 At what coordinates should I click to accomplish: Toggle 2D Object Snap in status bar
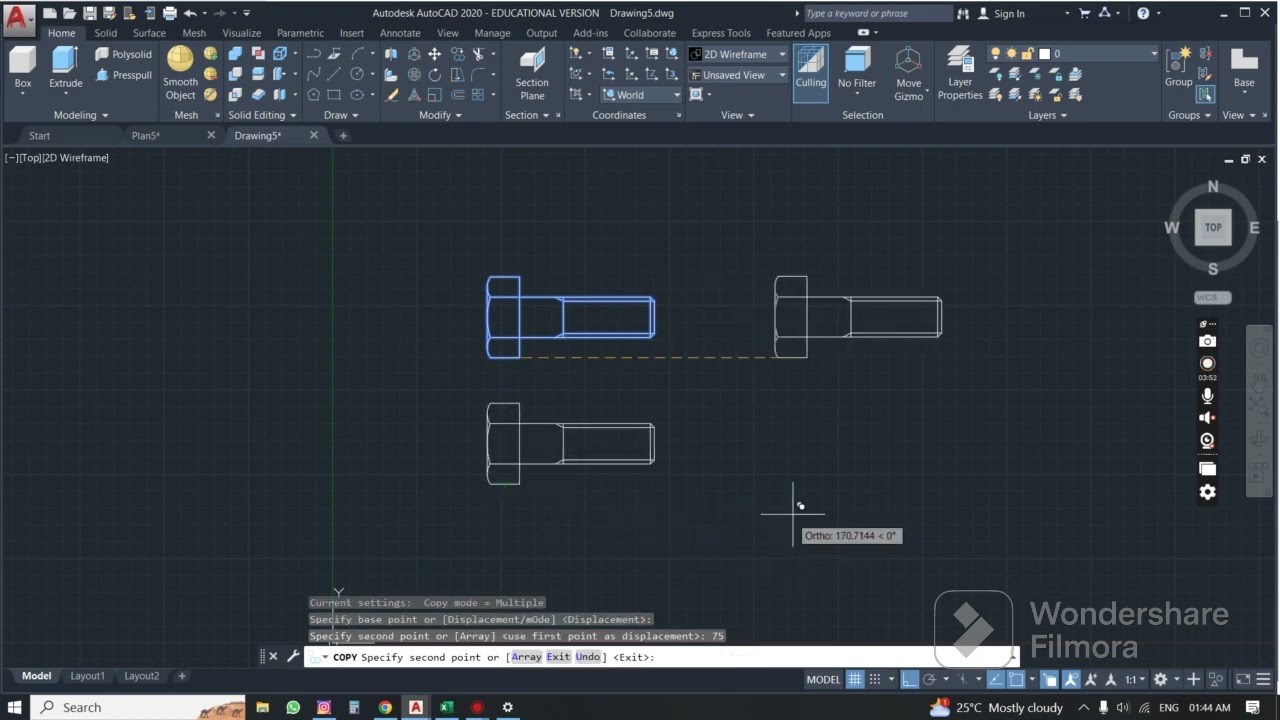tap(1016, 679)
